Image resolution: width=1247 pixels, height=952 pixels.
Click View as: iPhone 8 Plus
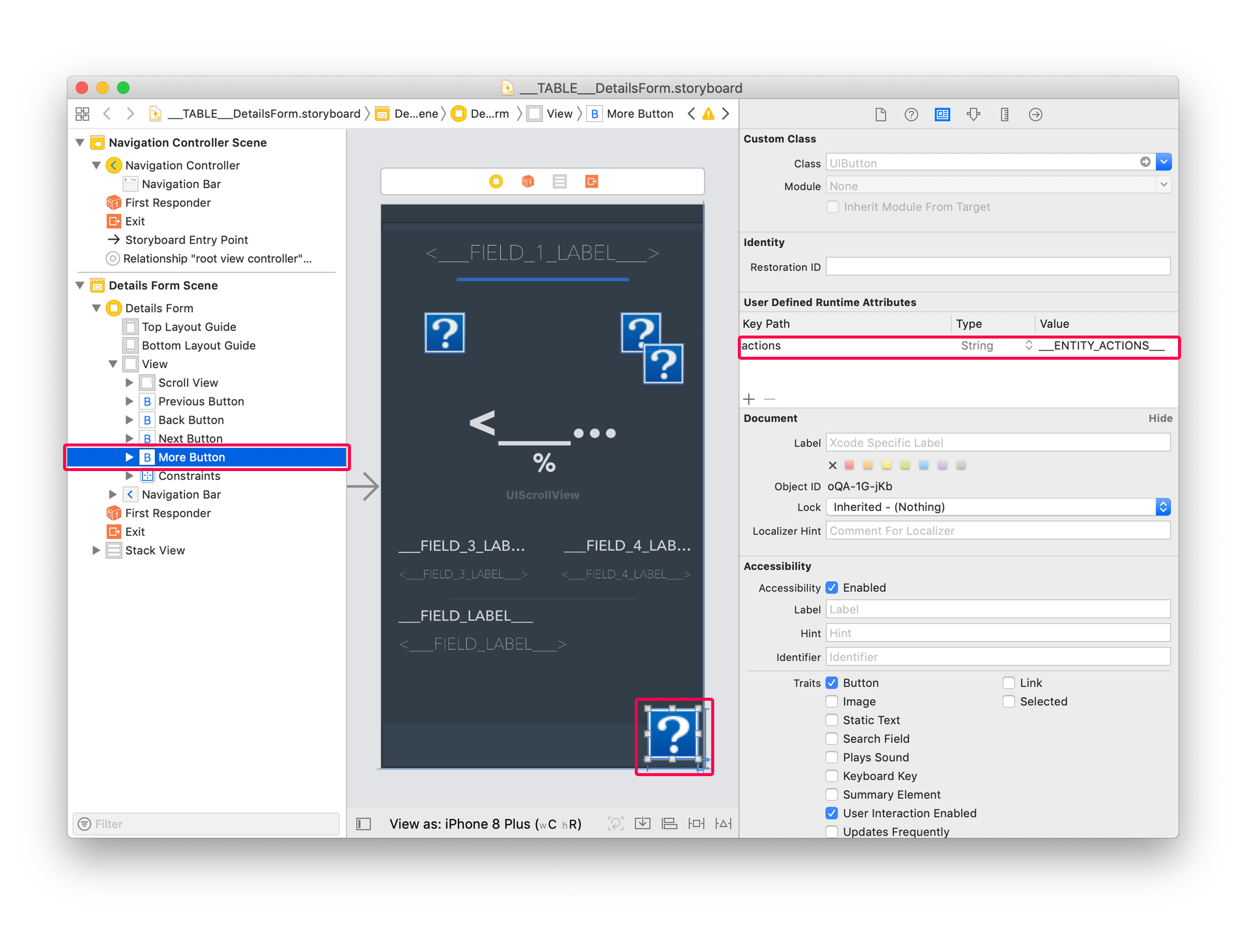pos(486,824)
